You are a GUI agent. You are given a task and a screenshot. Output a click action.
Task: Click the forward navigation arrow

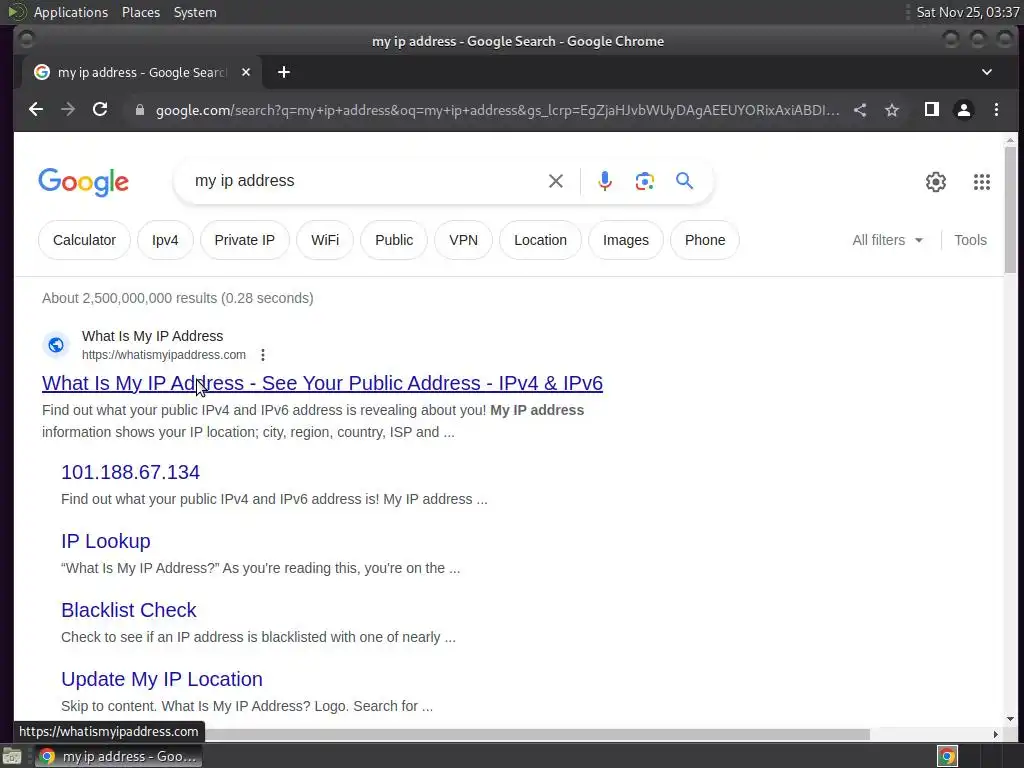click(x=68, y=110)
